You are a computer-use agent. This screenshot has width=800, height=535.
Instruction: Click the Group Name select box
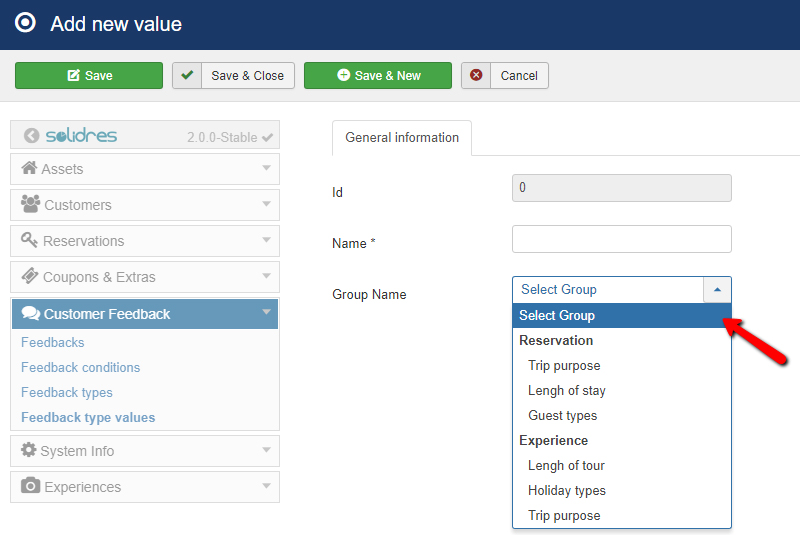(621, 290)
